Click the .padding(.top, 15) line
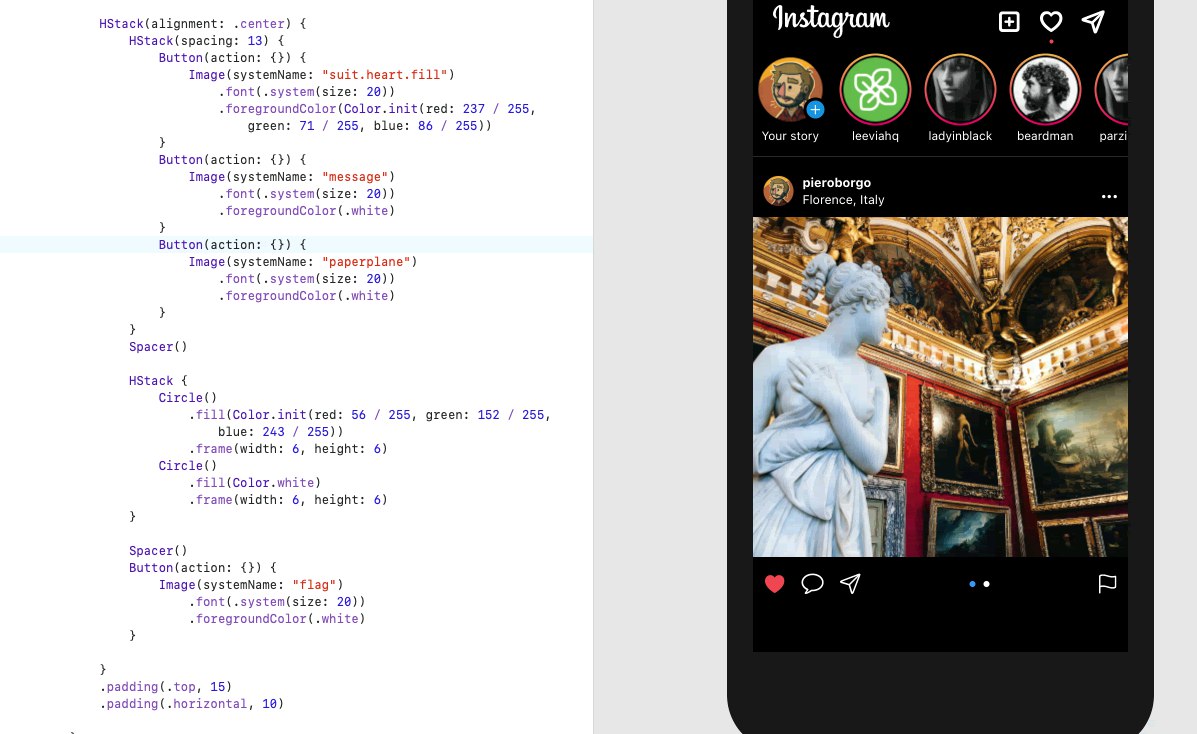Image resolution: width=1197 pixels, height=734 pixels. tap(166, 687)
